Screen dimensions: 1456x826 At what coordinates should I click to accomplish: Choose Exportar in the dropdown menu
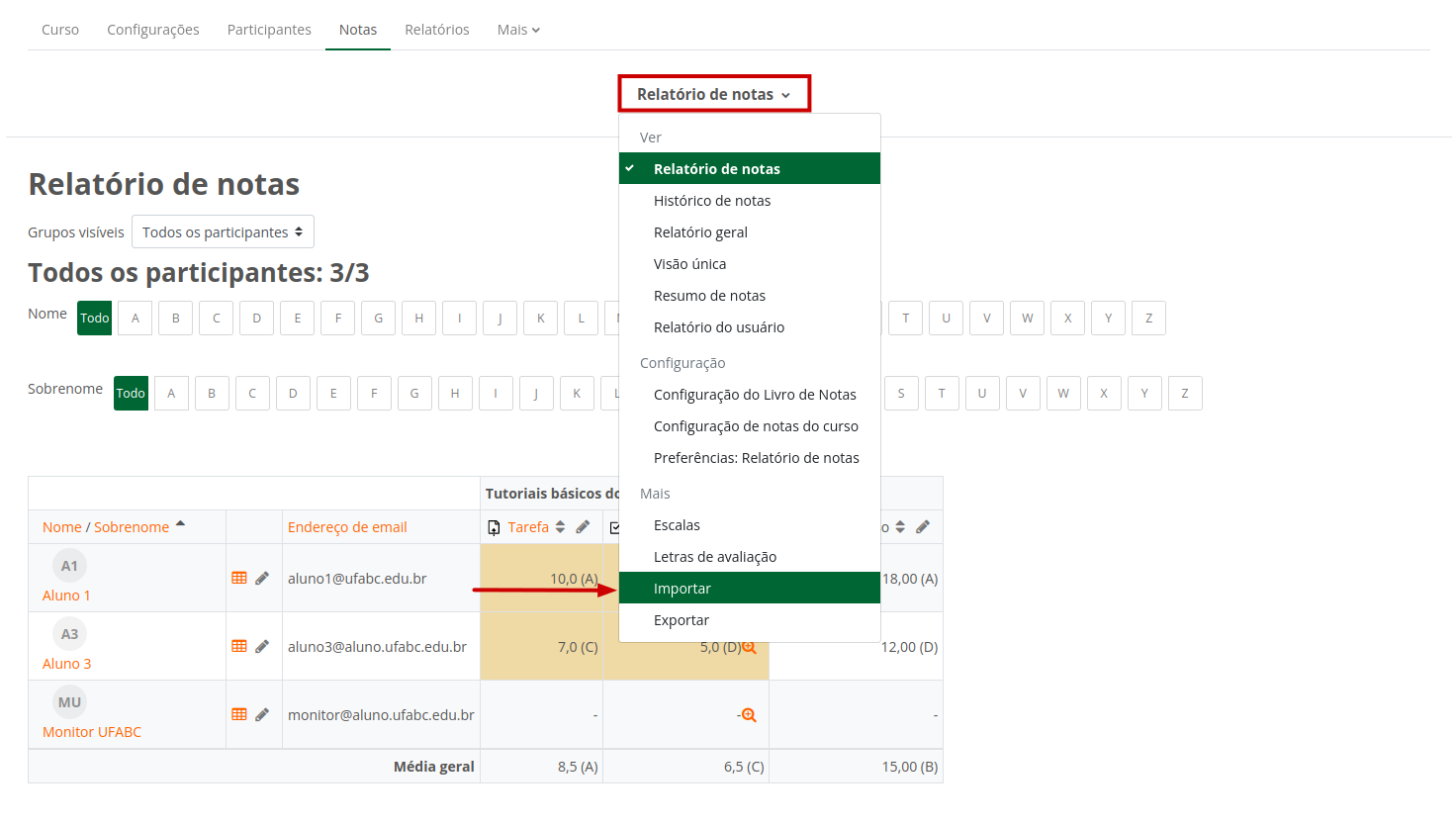point(682,620)
